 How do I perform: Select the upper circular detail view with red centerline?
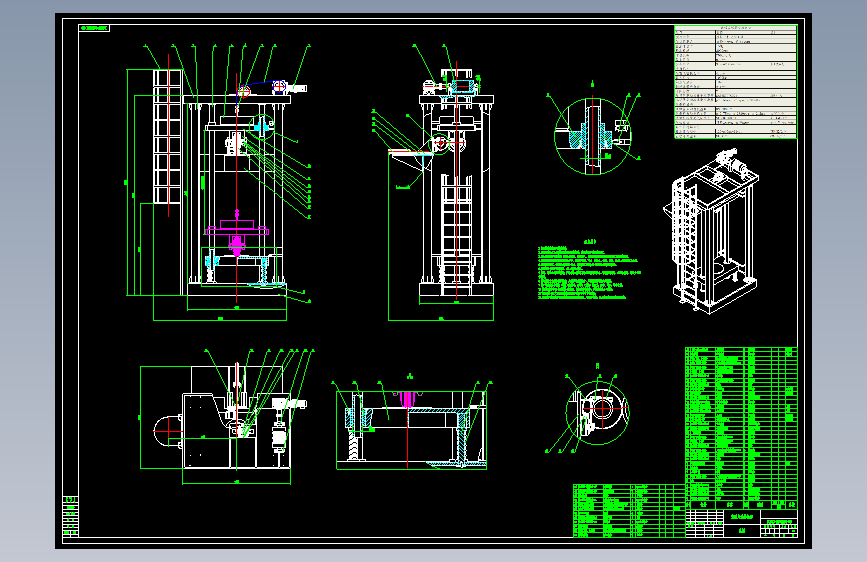593,136
